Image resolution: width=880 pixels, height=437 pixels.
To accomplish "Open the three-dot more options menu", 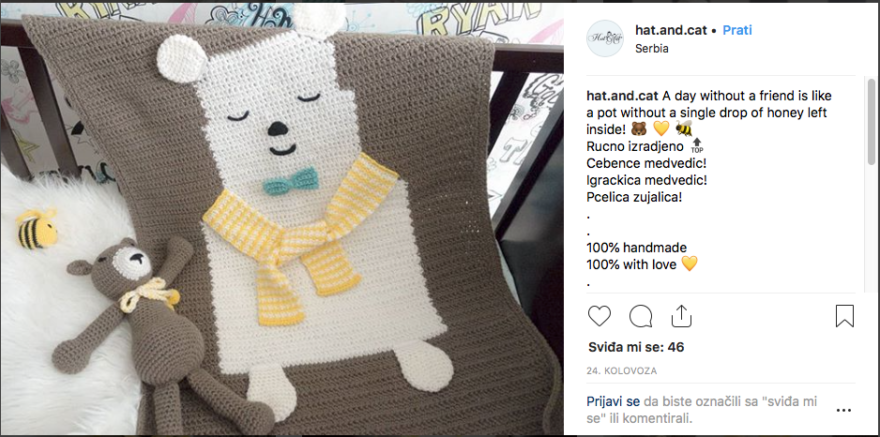I will coord(844,411).
